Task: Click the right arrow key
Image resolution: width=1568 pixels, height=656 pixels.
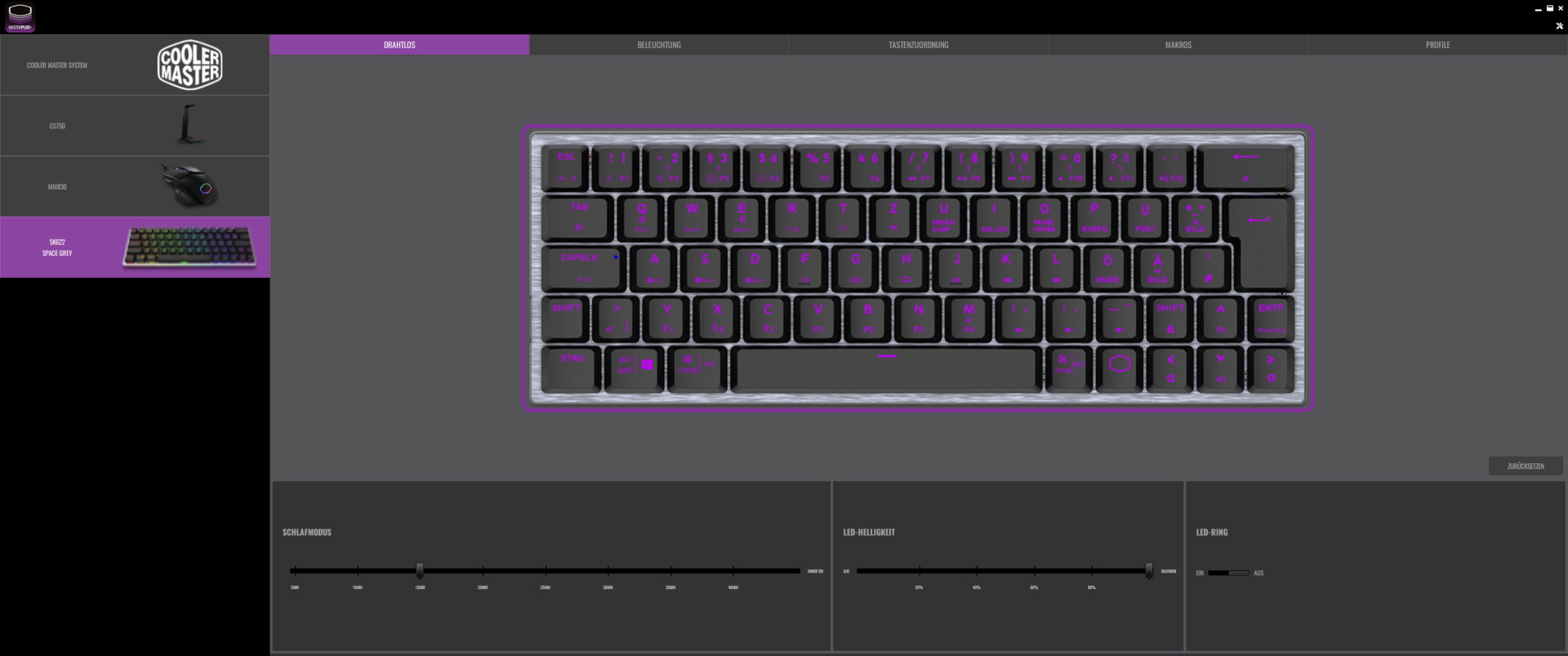Action: pyautogui.click(x=1271, y=368)
